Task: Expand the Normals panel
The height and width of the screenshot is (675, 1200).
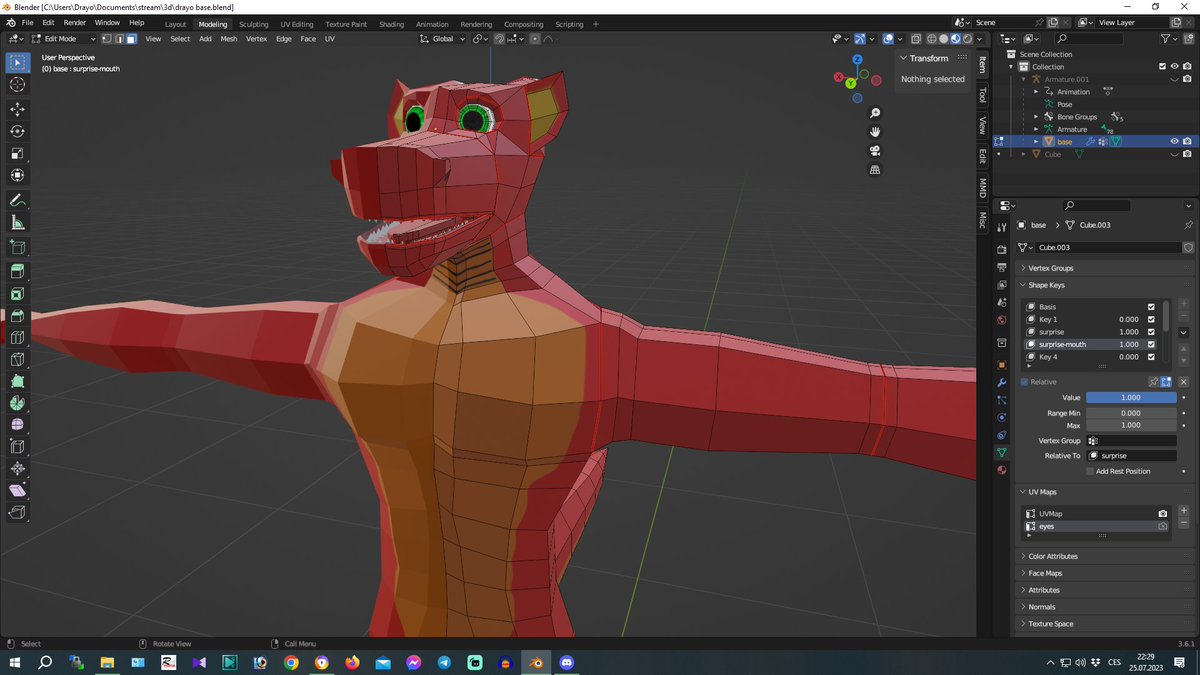Action: pos(1041,607)
